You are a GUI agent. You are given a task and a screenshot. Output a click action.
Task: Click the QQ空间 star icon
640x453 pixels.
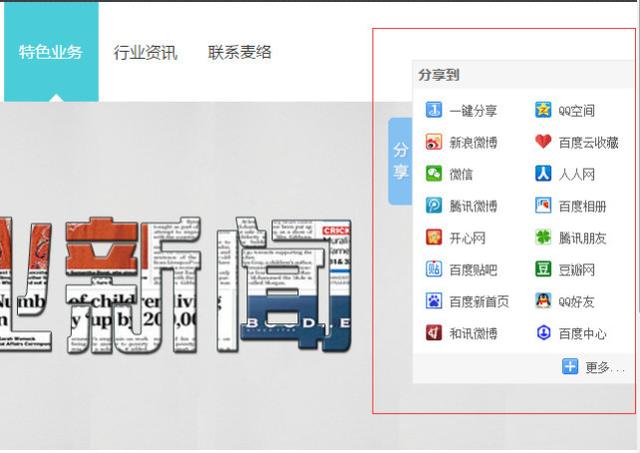click(x=543, y=110)
